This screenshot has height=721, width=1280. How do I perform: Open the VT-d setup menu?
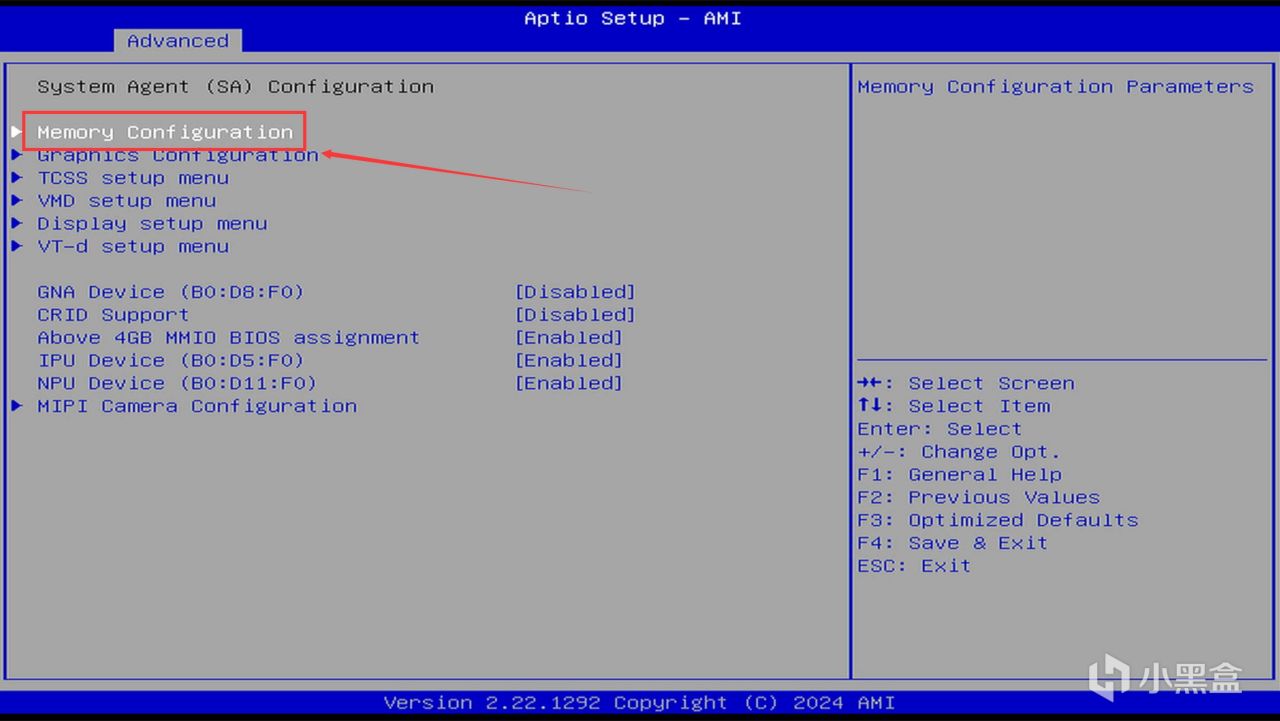133,247
